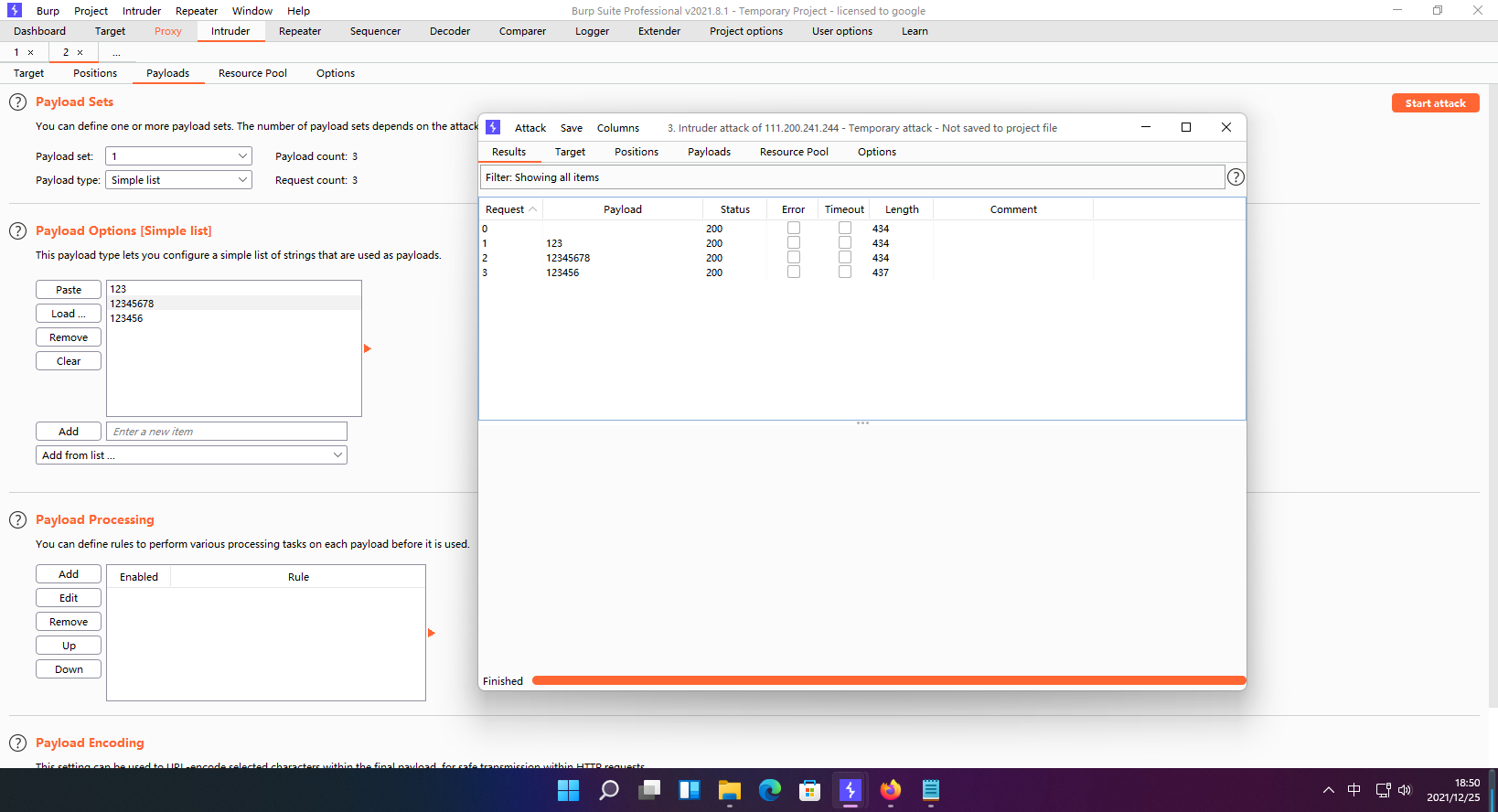Open Windows Start menu
This screenshot has width=1498, height=812.
click(569, 790)
